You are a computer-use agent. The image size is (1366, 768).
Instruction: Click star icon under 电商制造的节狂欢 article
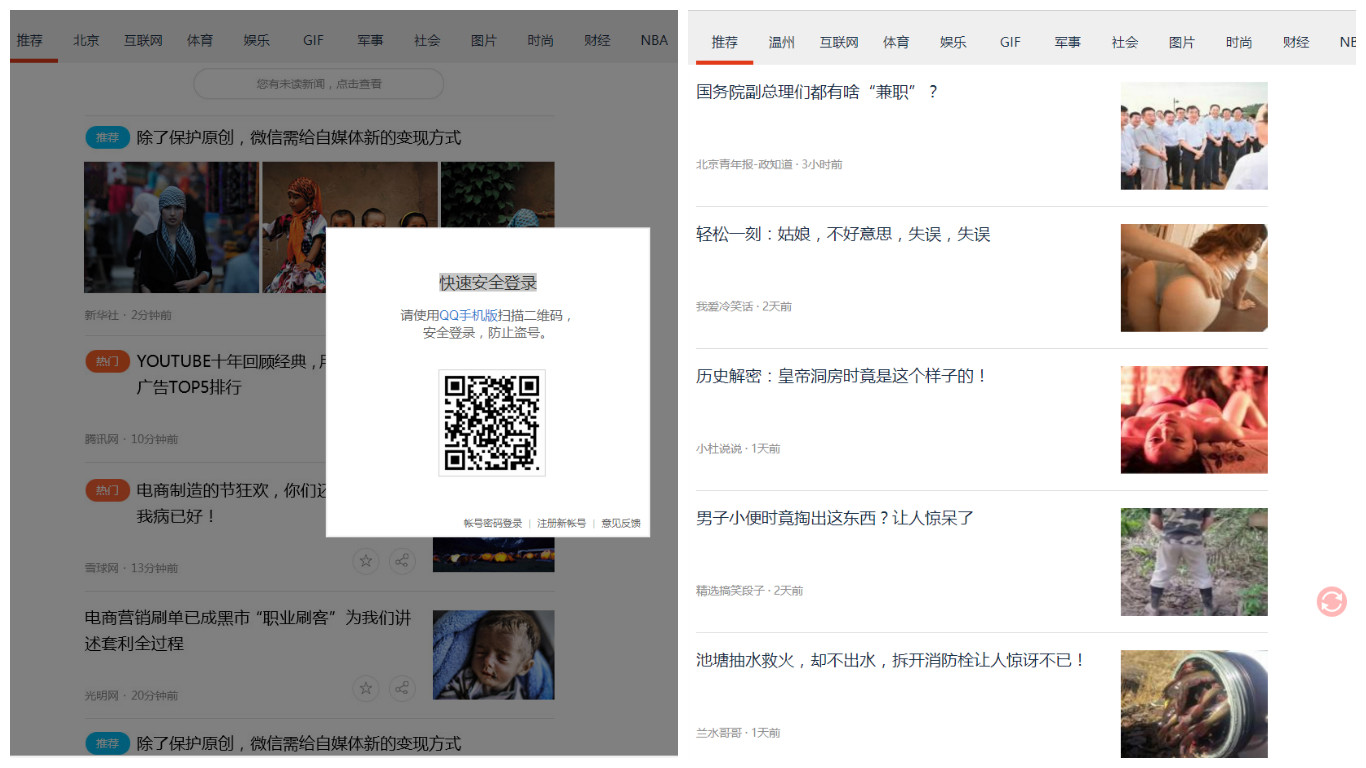pos(366,561)
